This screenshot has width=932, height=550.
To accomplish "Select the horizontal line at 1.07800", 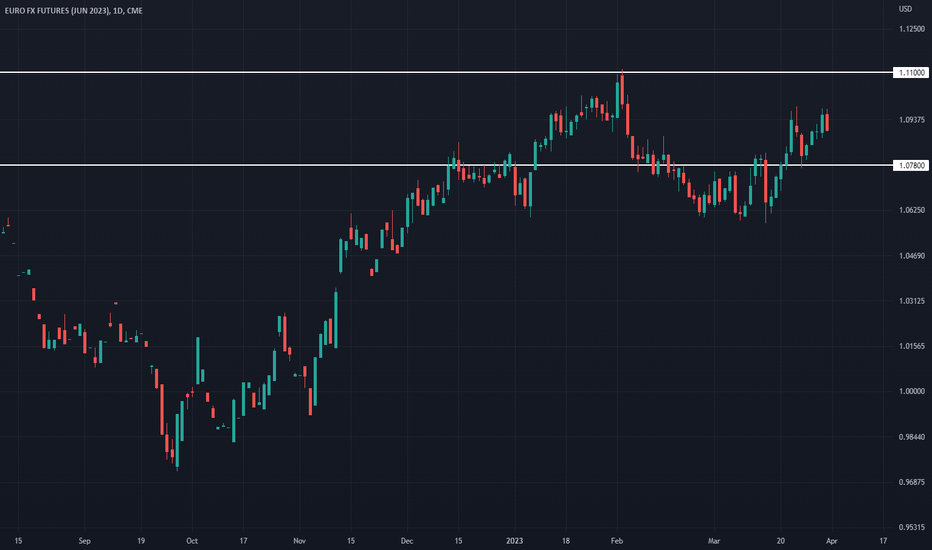I will [446, 165].
